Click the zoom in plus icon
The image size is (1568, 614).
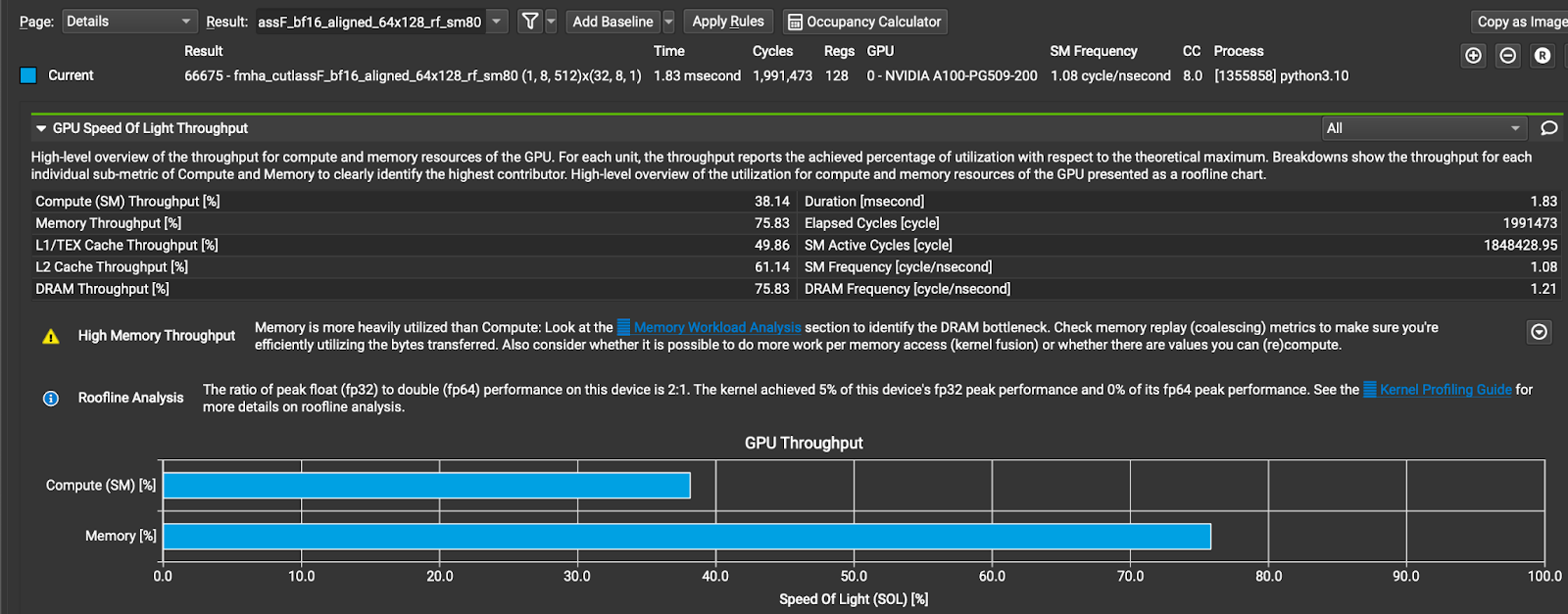(1473, 56)
